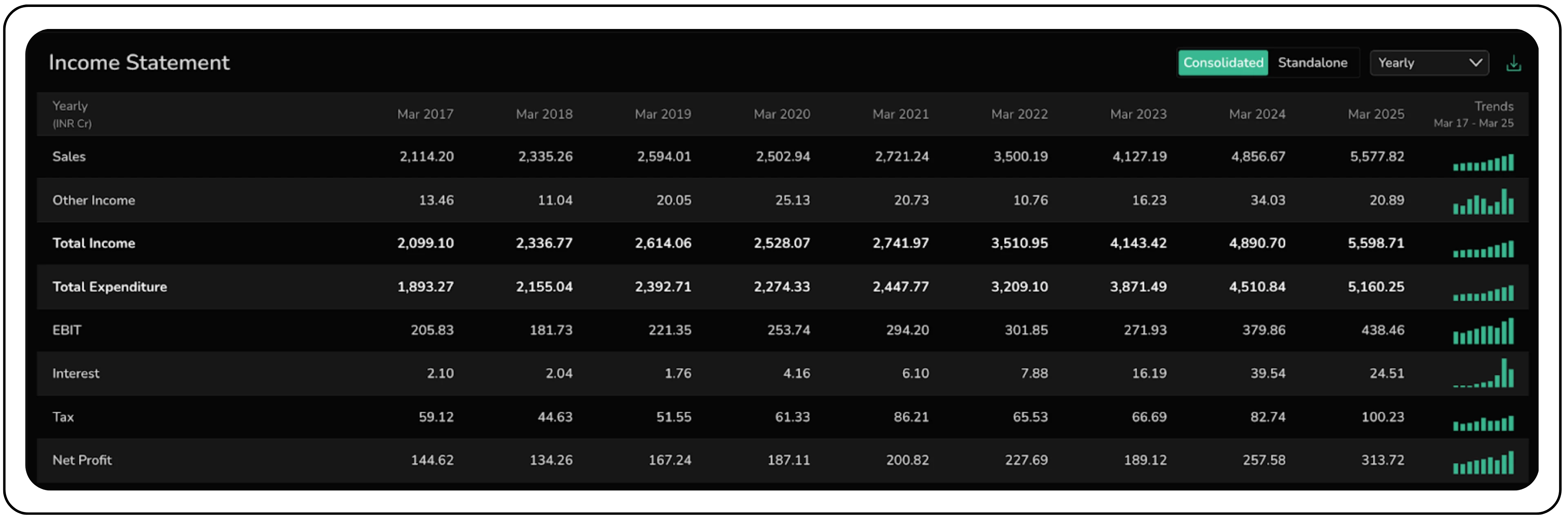Screen dimensions: 1568x521
Task: Open the Sales trend sparkline chart
Action: click(1483, 163)
